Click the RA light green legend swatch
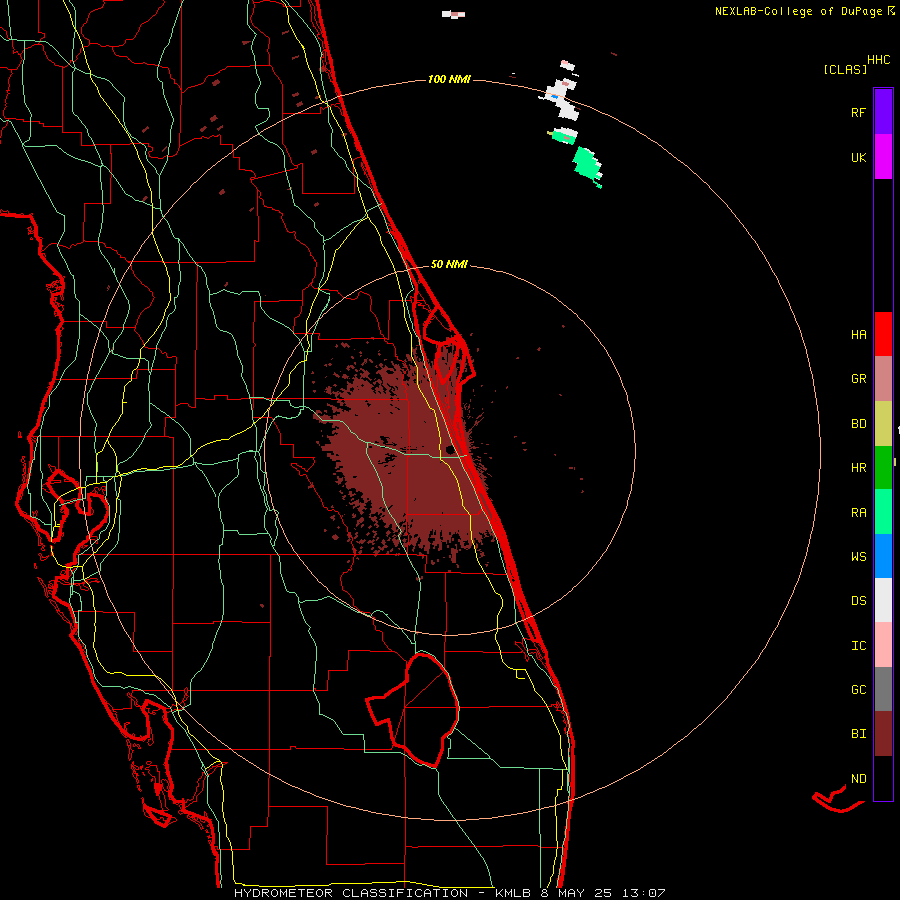The image size is (900, 900). point(883,512)
